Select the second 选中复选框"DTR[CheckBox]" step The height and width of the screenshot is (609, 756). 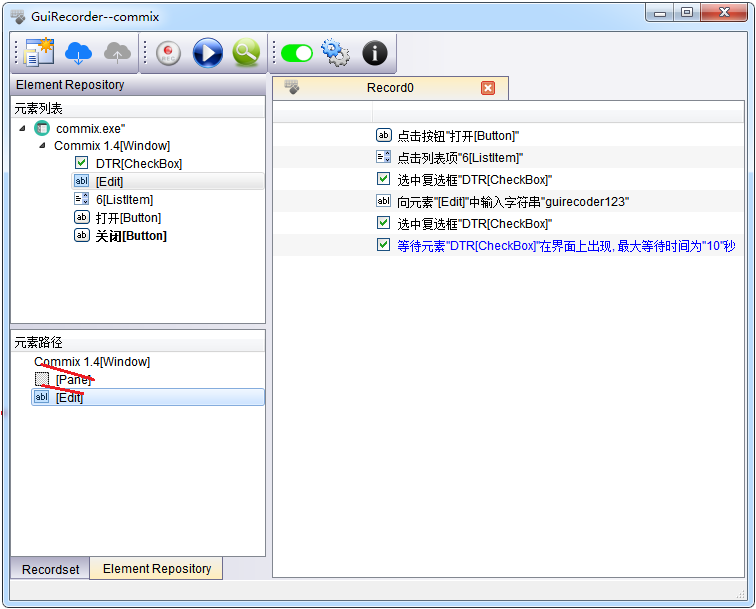pos(474,224)
